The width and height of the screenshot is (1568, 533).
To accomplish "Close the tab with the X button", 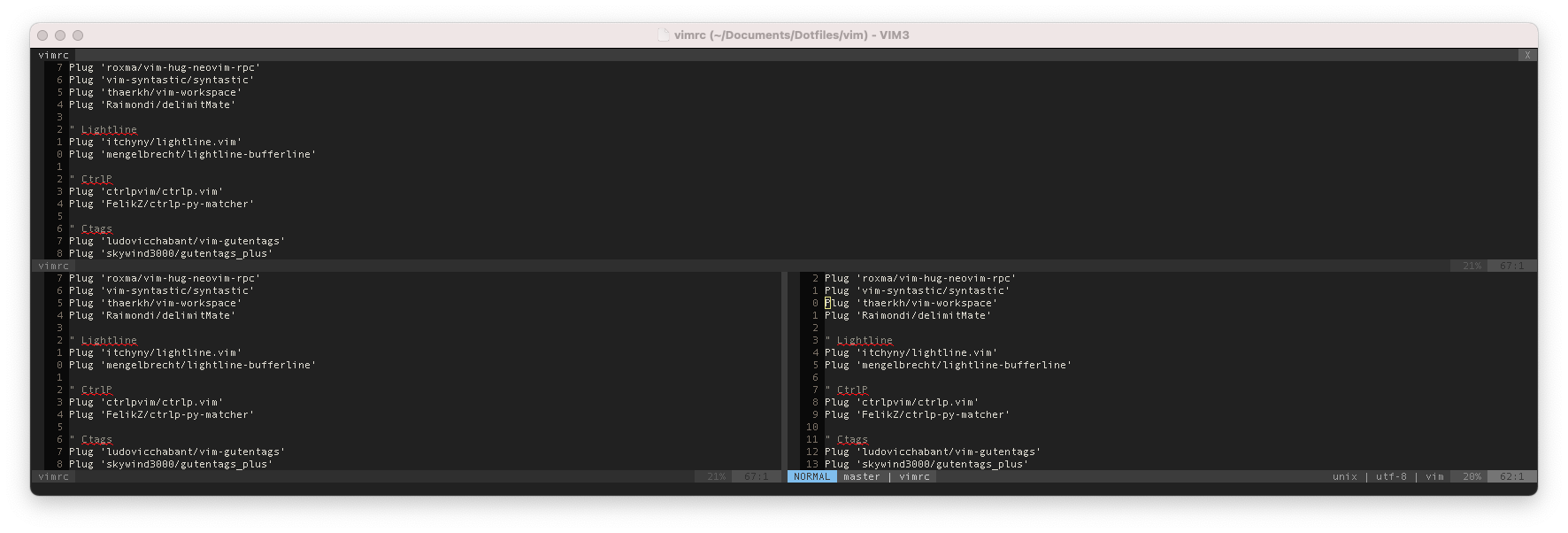I will pos(1526,55).
